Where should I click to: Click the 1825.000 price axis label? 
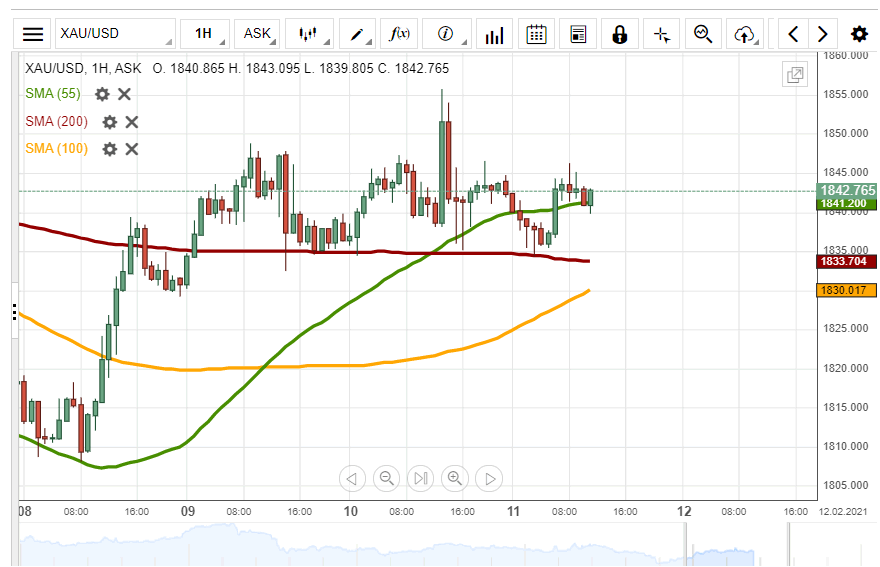pyautogui.click(x=846, y=328)
